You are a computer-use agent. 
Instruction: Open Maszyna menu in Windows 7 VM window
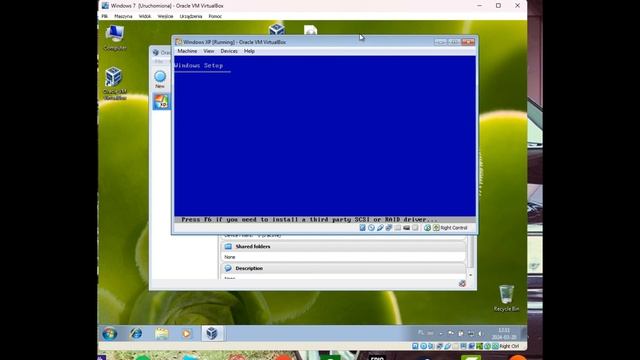(123, 16)
